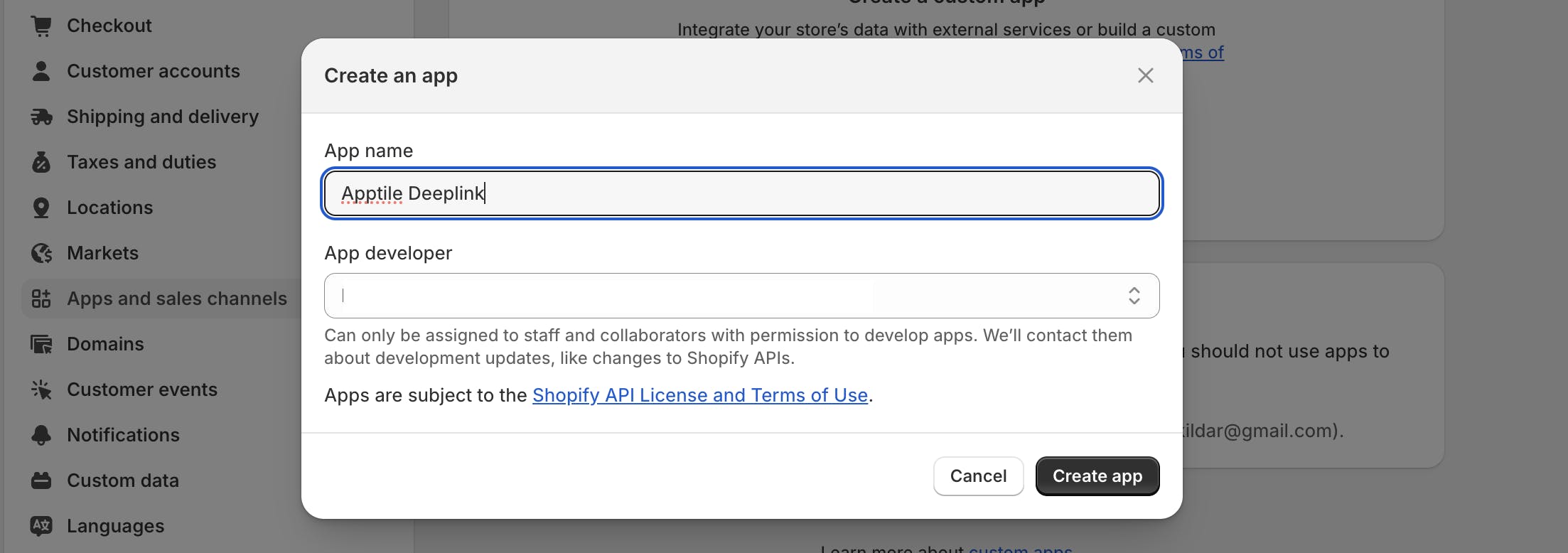Click the App developer selector arrows
Screen dimensions: 1568x553
coord(1134,296)
